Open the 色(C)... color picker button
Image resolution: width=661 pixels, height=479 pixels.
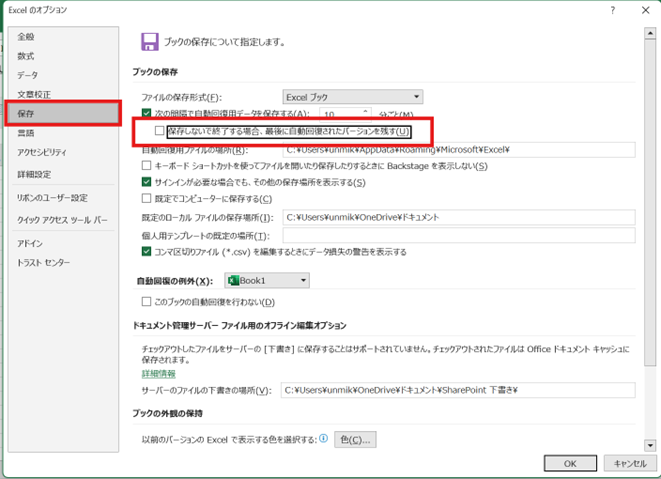(x=354, y=439)
